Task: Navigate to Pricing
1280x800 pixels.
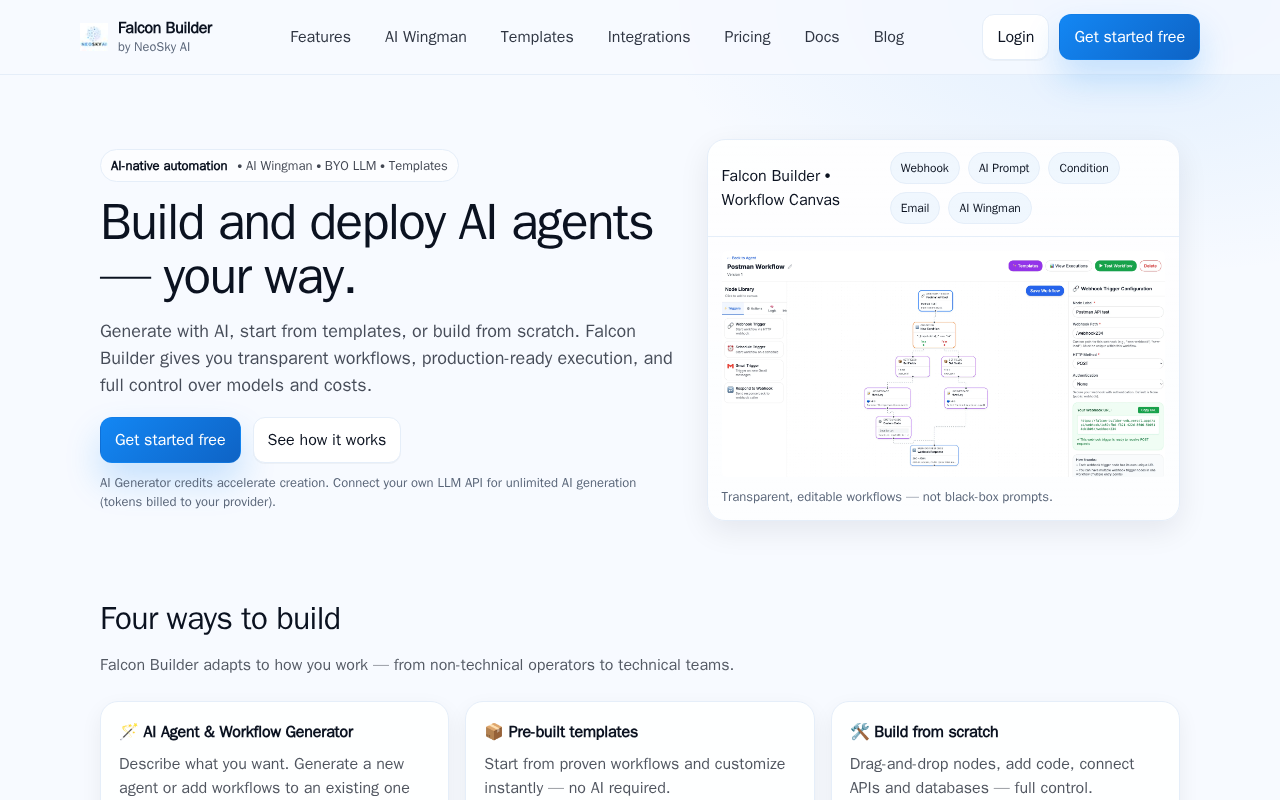Action: 747,37
